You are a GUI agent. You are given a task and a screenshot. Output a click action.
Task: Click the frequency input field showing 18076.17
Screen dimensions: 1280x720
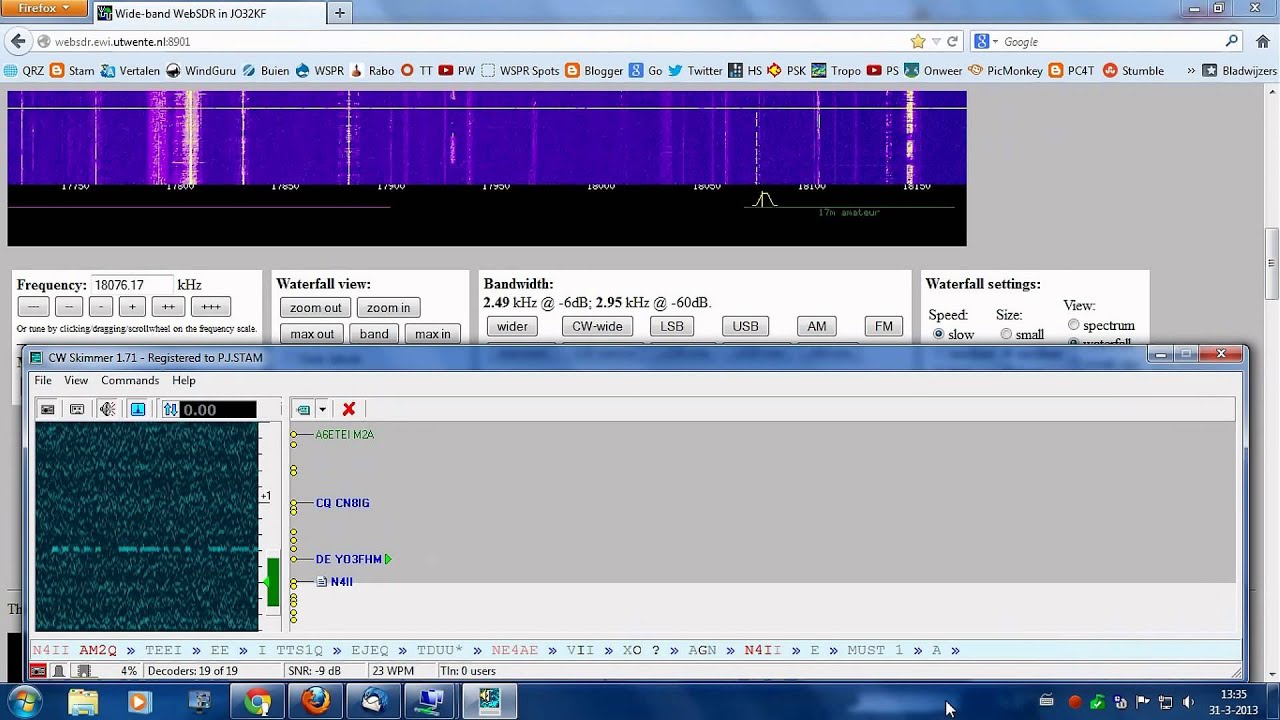click(132, 285)
